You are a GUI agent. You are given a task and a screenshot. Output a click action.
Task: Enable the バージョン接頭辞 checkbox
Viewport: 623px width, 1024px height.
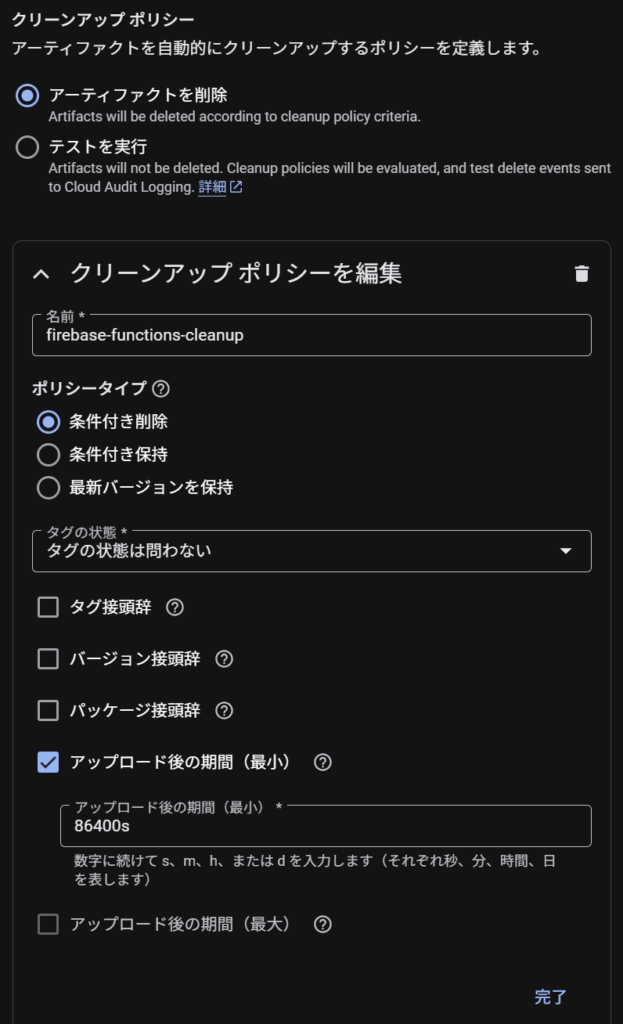(x=48, y=659)
